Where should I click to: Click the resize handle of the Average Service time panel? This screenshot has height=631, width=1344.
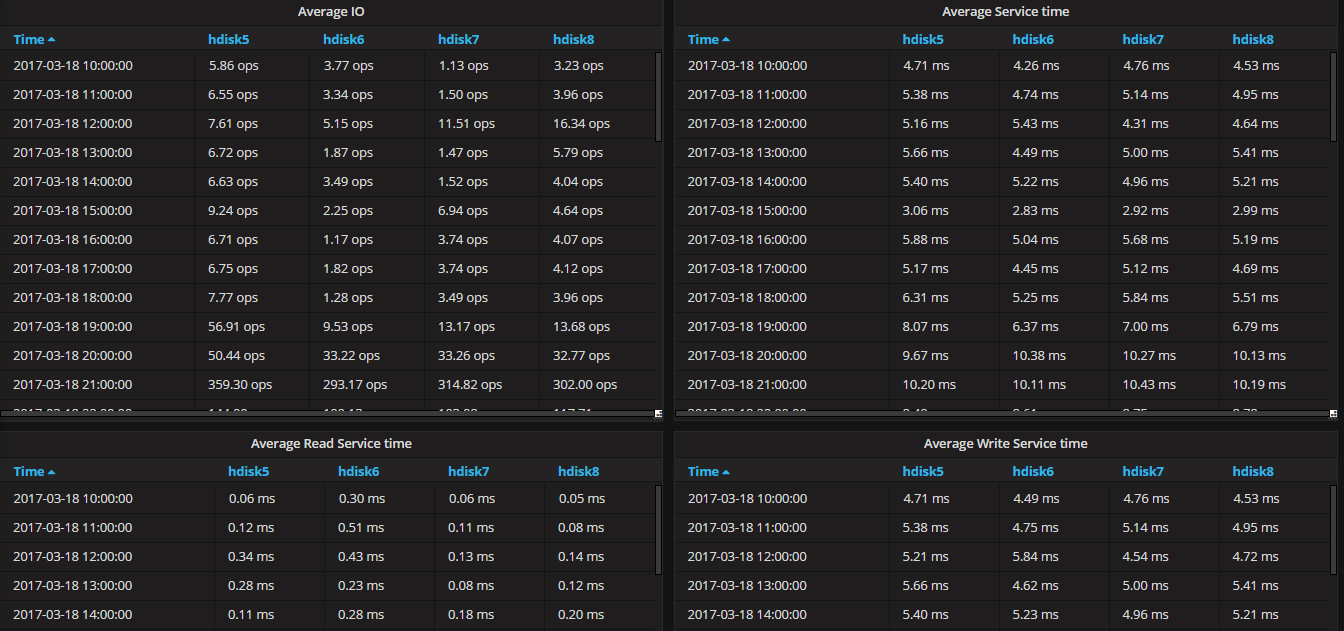tap(1333, 413)
